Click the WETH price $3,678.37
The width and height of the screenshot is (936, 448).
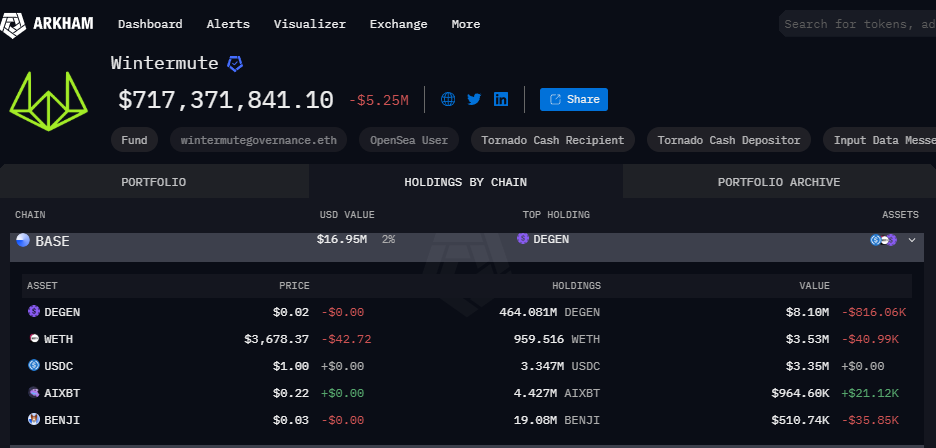[x=276, y=339]
